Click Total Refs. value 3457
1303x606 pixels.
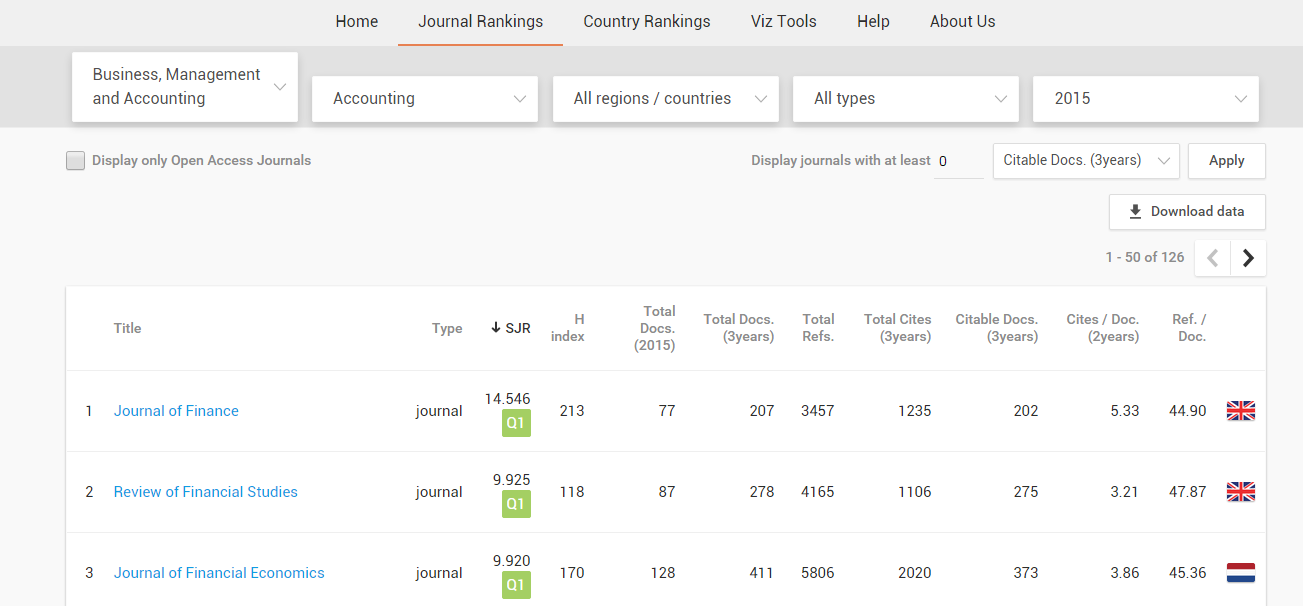click(x=818, y=411)
